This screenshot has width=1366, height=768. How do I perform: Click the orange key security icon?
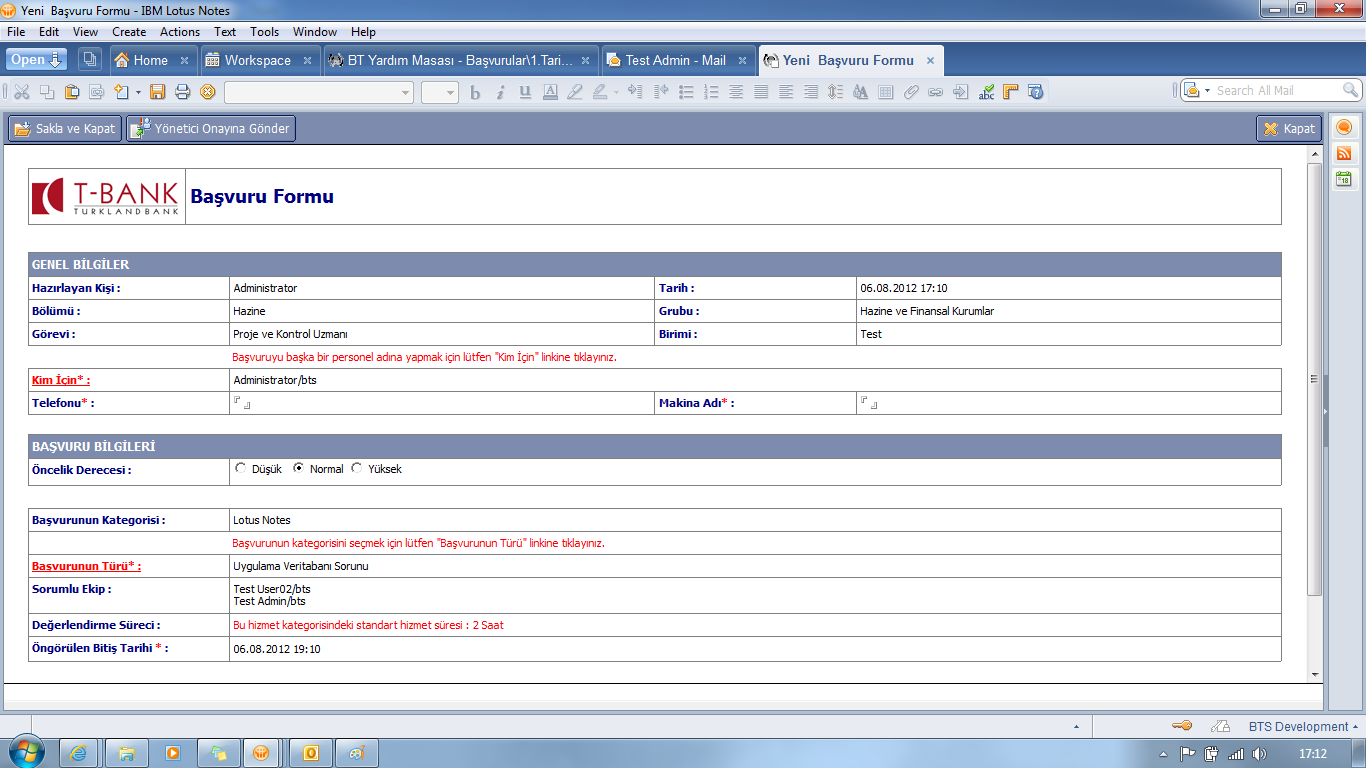click(x=1181, y=726)
